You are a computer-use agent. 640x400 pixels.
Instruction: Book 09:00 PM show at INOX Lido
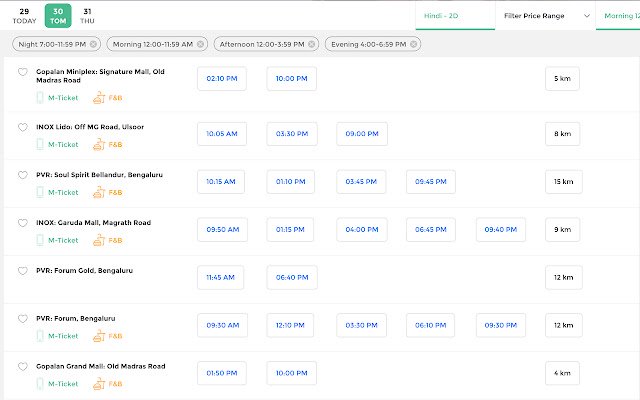pos(362,134)
